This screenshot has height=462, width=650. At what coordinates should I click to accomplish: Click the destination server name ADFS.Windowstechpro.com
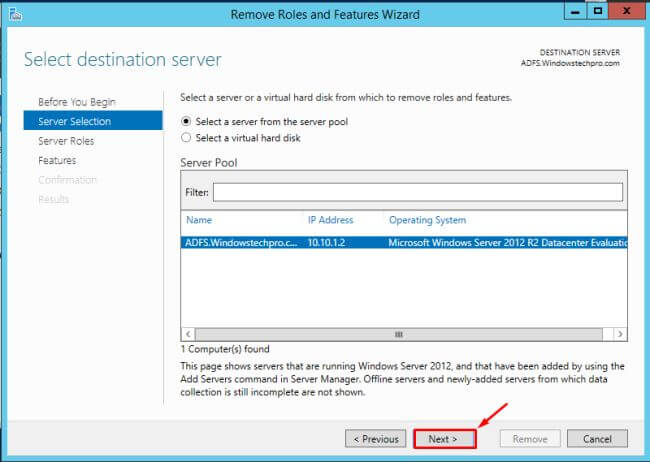(570, 63)
